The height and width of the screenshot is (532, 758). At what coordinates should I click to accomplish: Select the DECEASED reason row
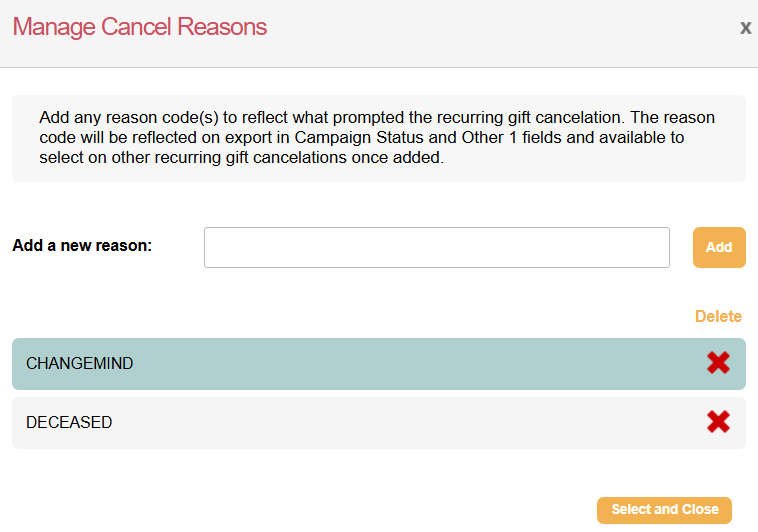(360, 422)
